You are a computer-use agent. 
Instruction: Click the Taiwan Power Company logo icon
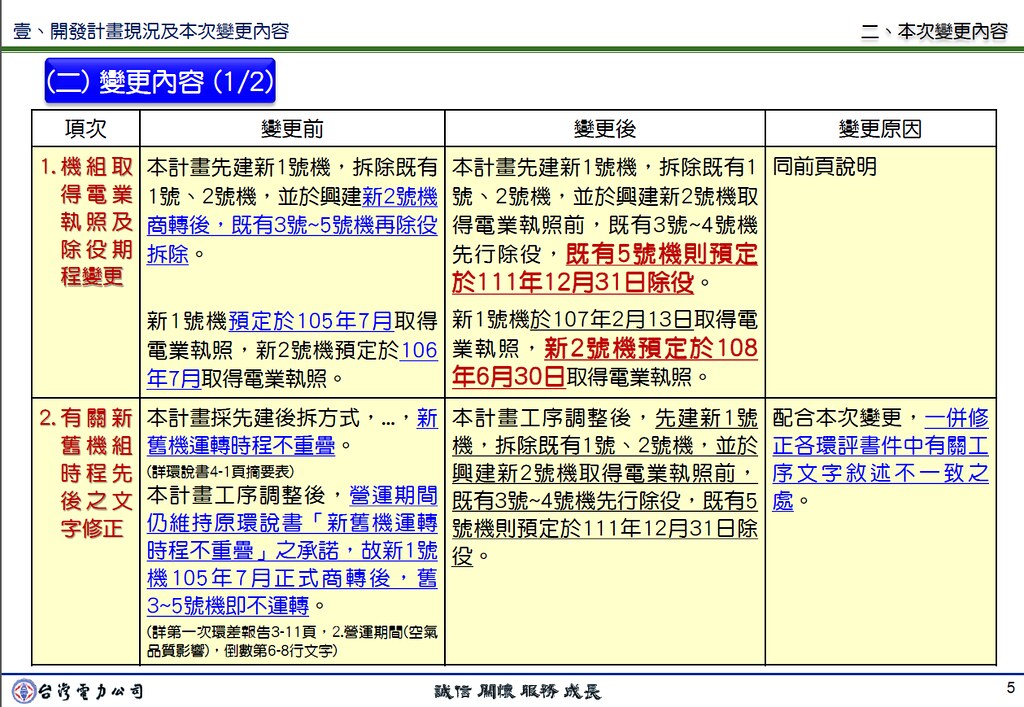click(x=24, y=691)
